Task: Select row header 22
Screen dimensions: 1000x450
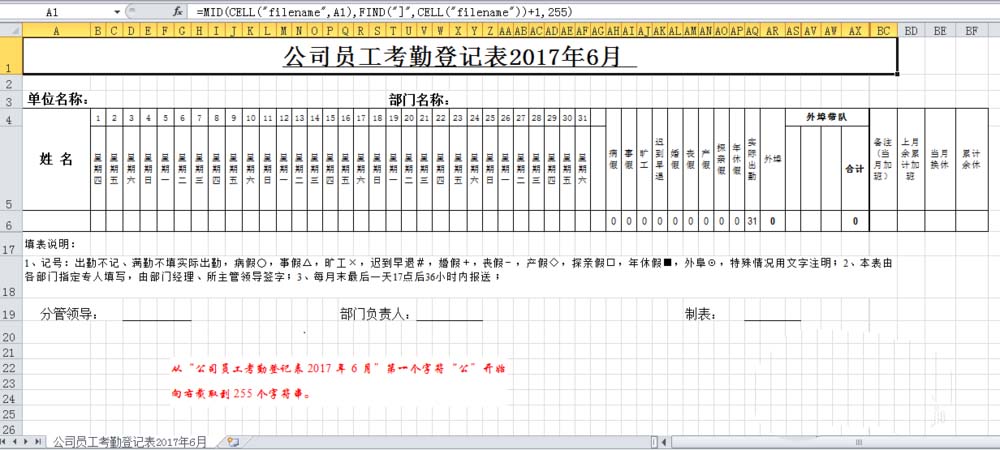Action: pyautogui.click(x=11, y=368)
